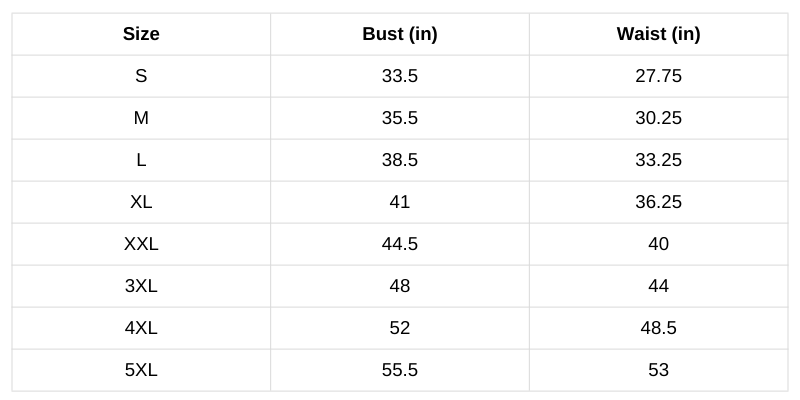Click bust value 38.5
Screen dimensions: 800x400
tap(400, 160)
